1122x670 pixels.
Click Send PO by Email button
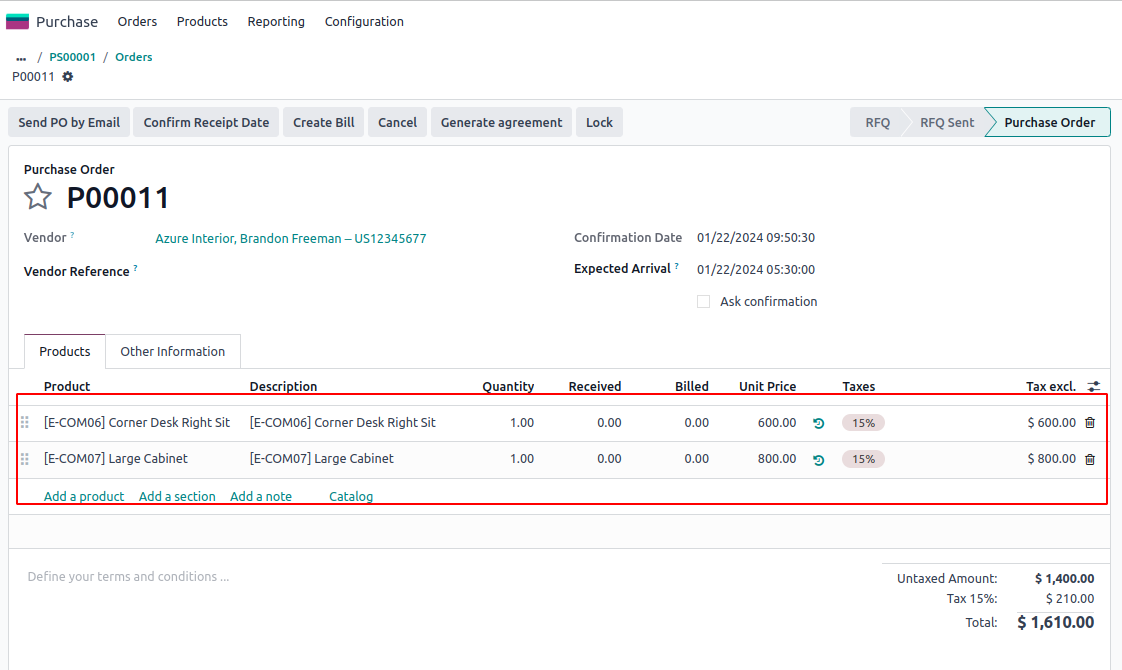tap(69, 122)
